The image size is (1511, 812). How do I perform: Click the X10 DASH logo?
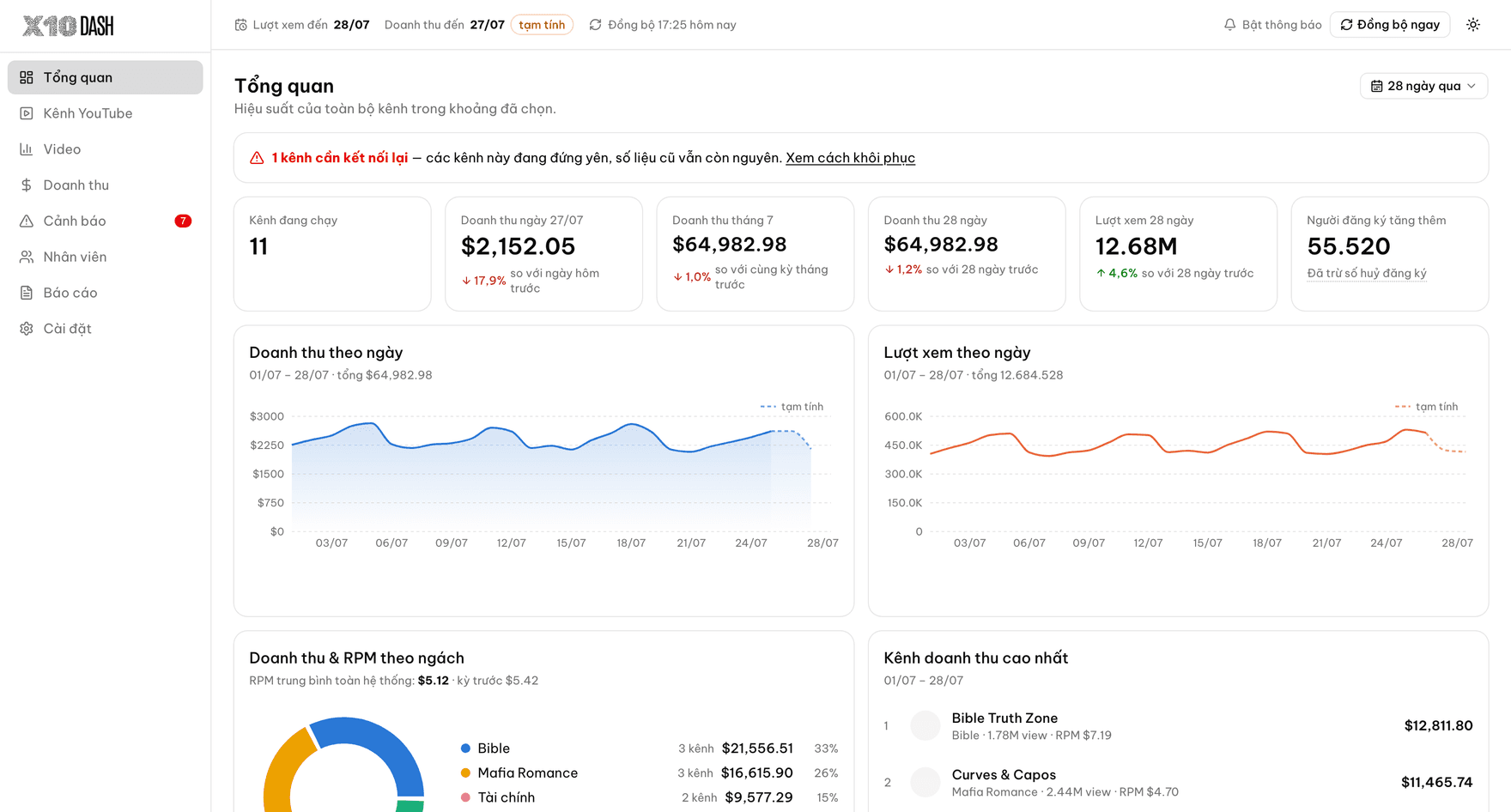[x=68, y=26]
